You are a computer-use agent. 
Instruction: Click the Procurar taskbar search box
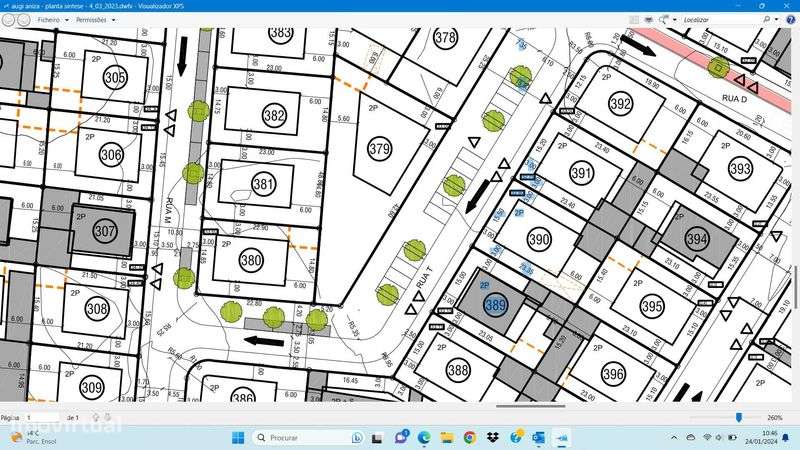[308, 438]
